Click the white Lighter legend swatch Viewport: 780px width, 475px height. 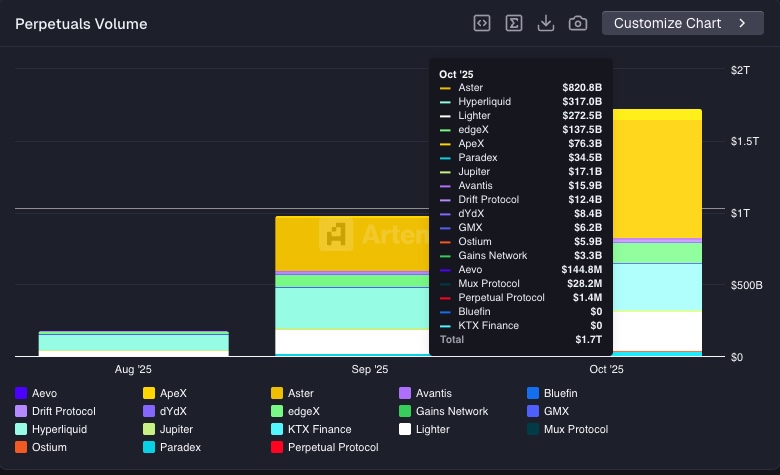(x=405, y=429)
